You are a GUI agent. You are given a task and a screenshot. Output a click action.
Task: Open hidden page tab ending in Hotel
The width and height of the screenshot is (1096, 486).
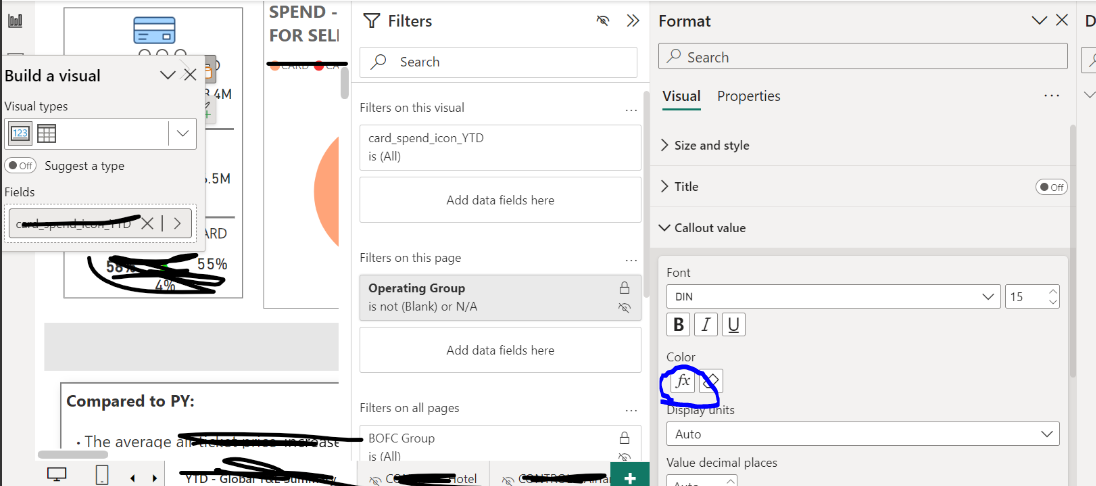tap(424, 478)
